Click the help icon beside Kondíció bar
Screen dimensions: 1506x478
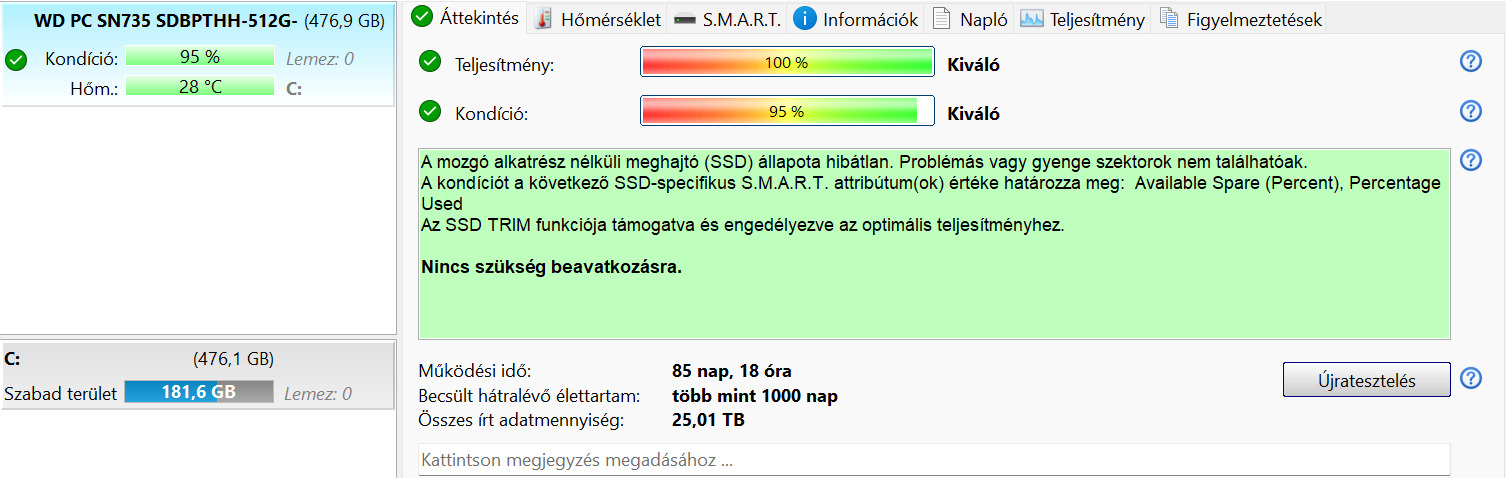[x=1470, y=111]
